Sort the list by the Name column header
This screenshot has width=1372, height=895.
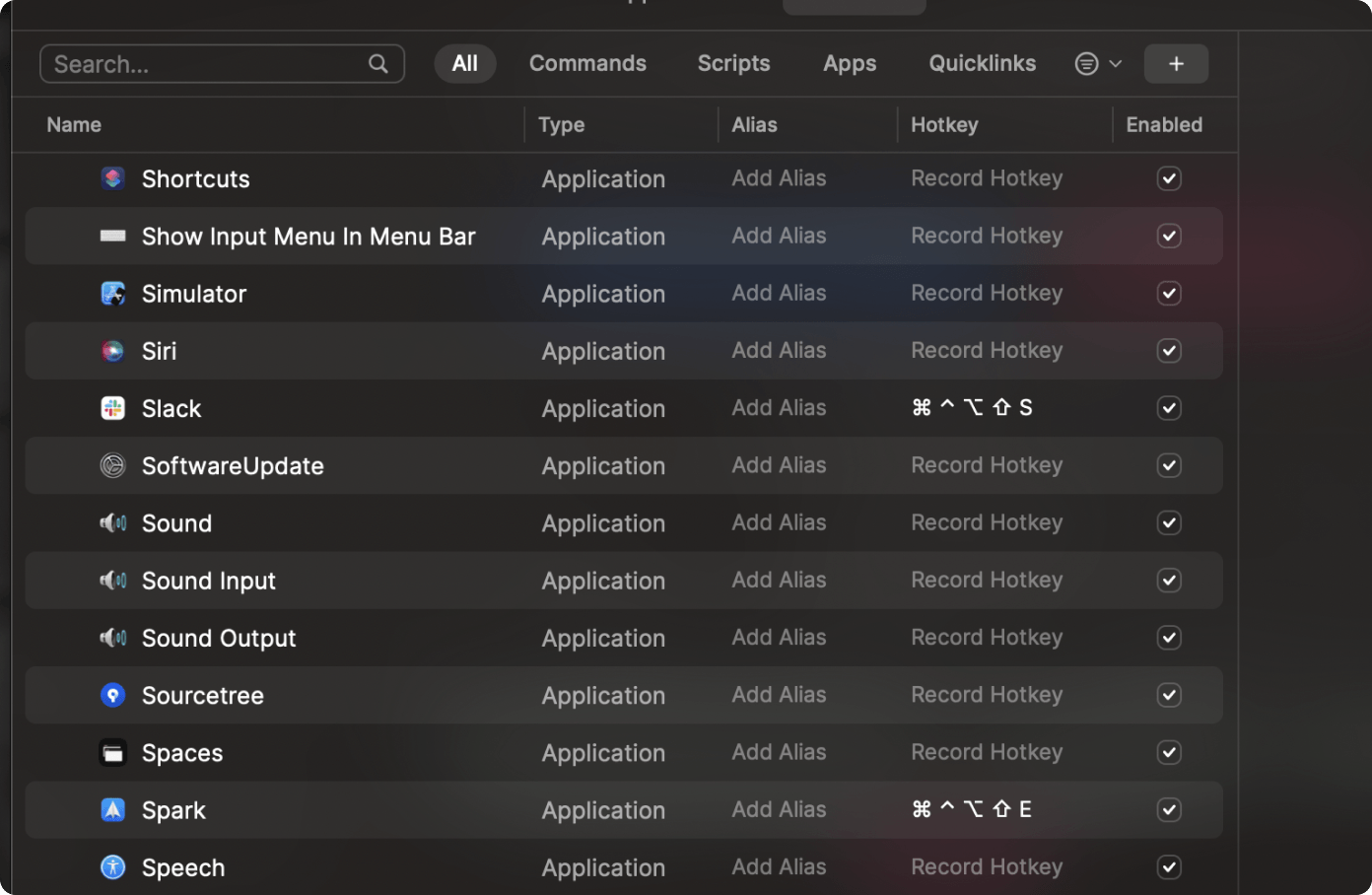pos(74,125)
